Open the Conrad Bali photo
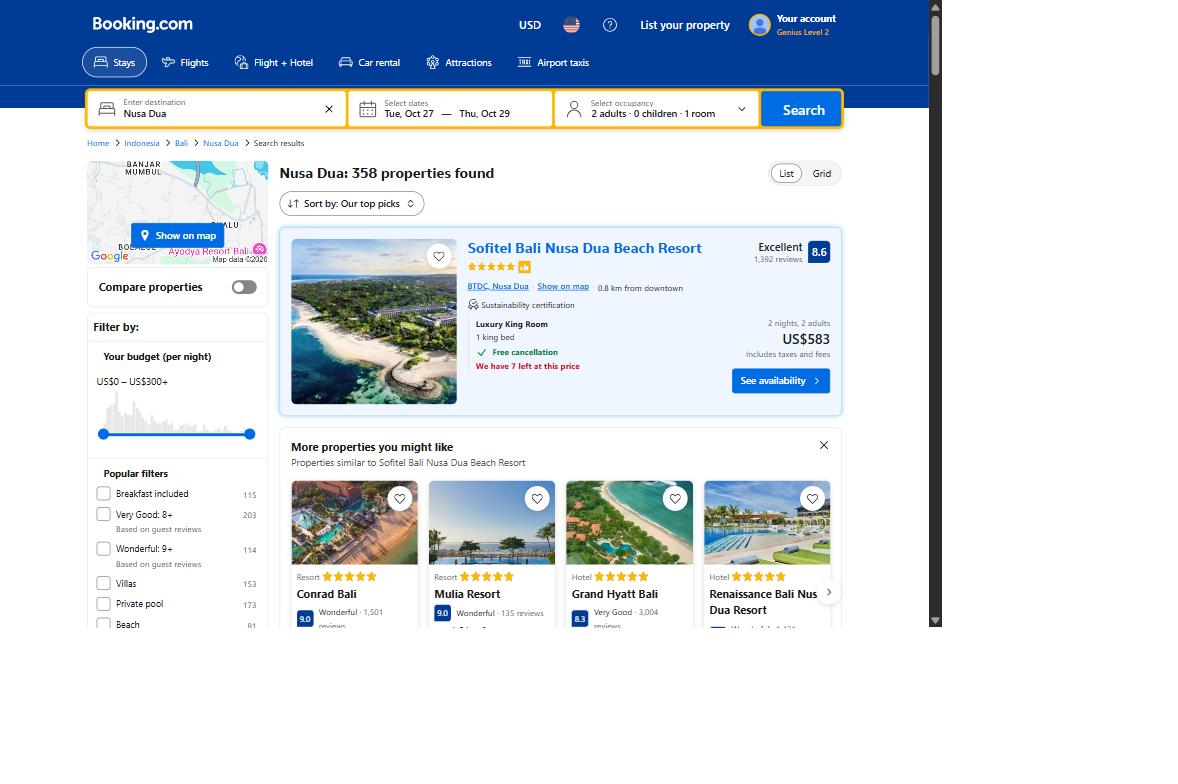The image size is (1178, 784). click(355, 523)
